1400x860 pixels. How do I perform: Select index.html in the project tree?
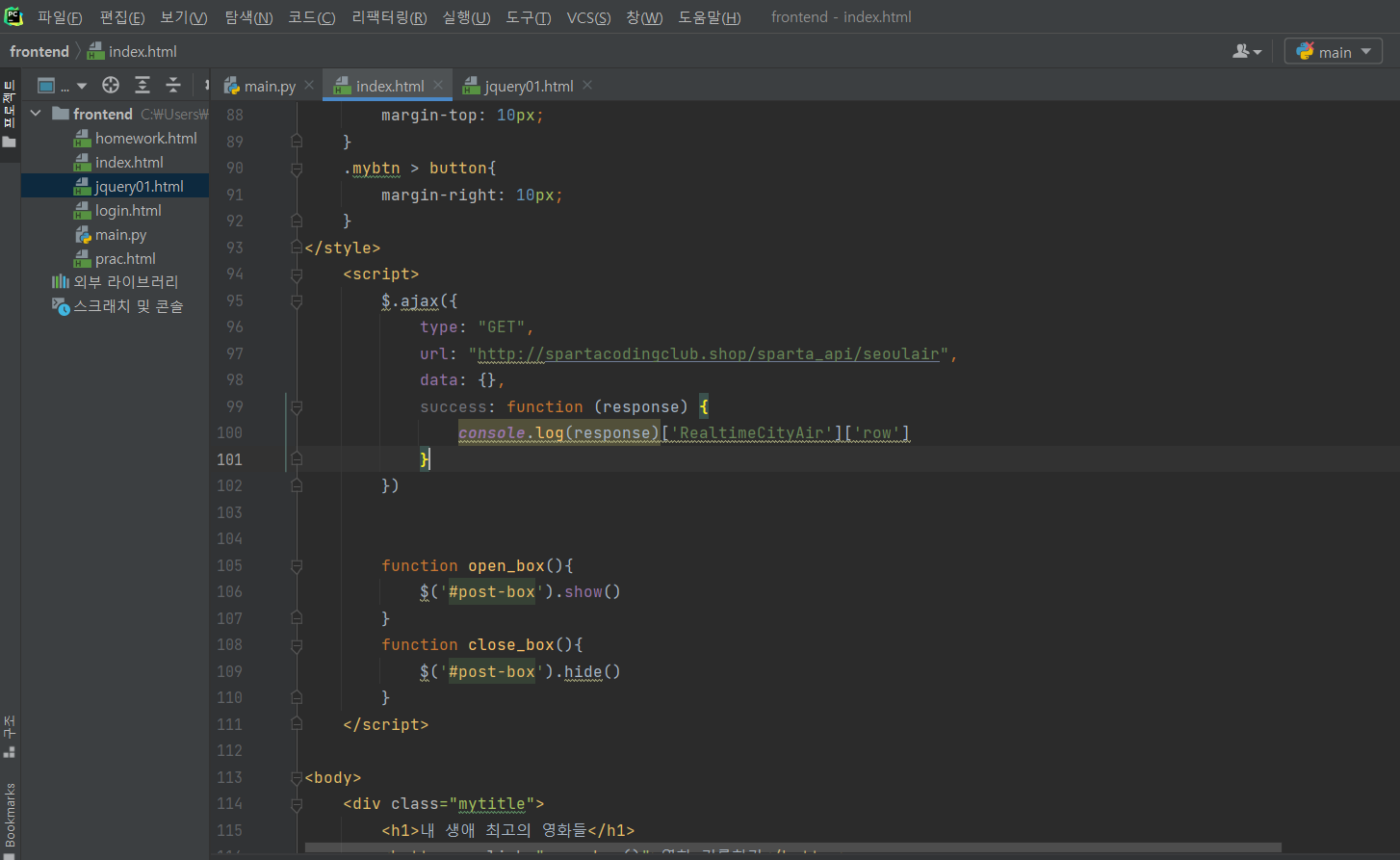[x=129, y=162]
